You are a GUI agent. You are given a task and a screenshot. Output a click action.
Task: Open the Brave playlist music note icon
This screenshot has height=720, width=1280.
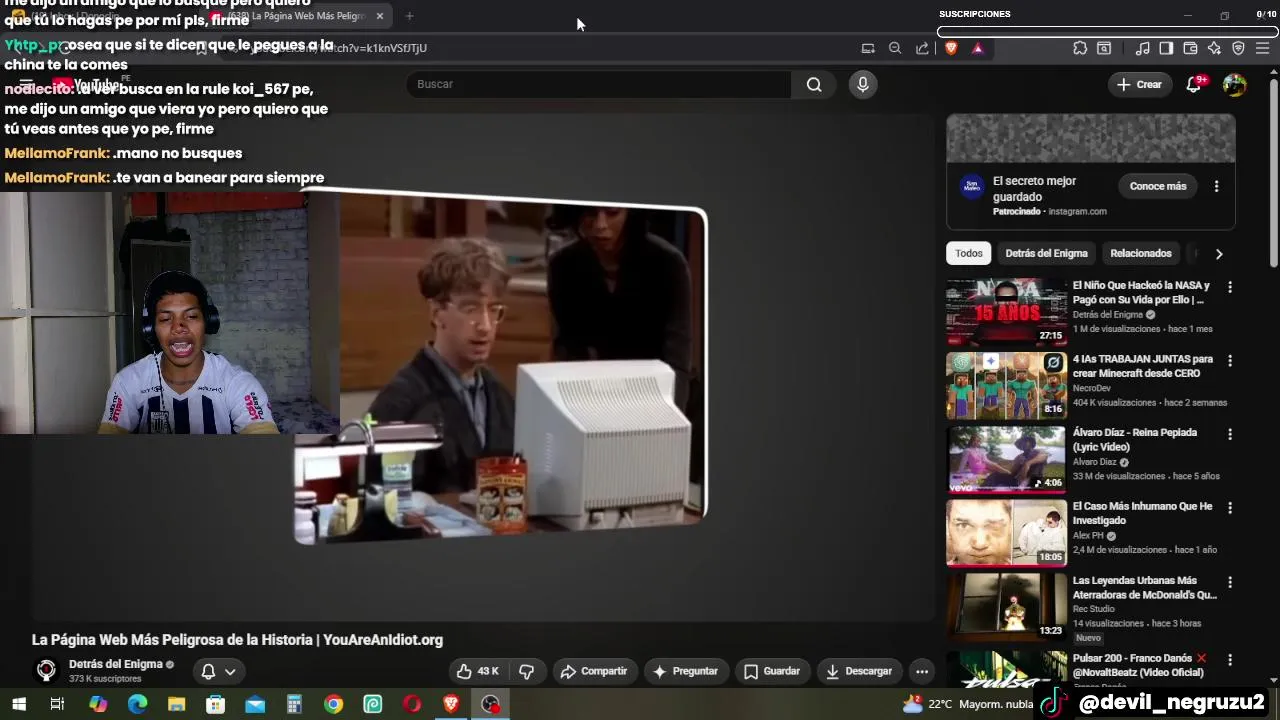(x=1142, y=48)
